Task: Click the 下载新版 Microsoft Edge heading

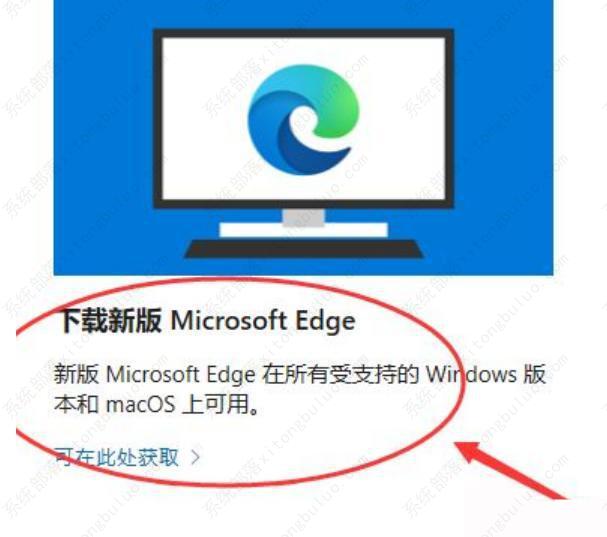Action: coord(207,321)
